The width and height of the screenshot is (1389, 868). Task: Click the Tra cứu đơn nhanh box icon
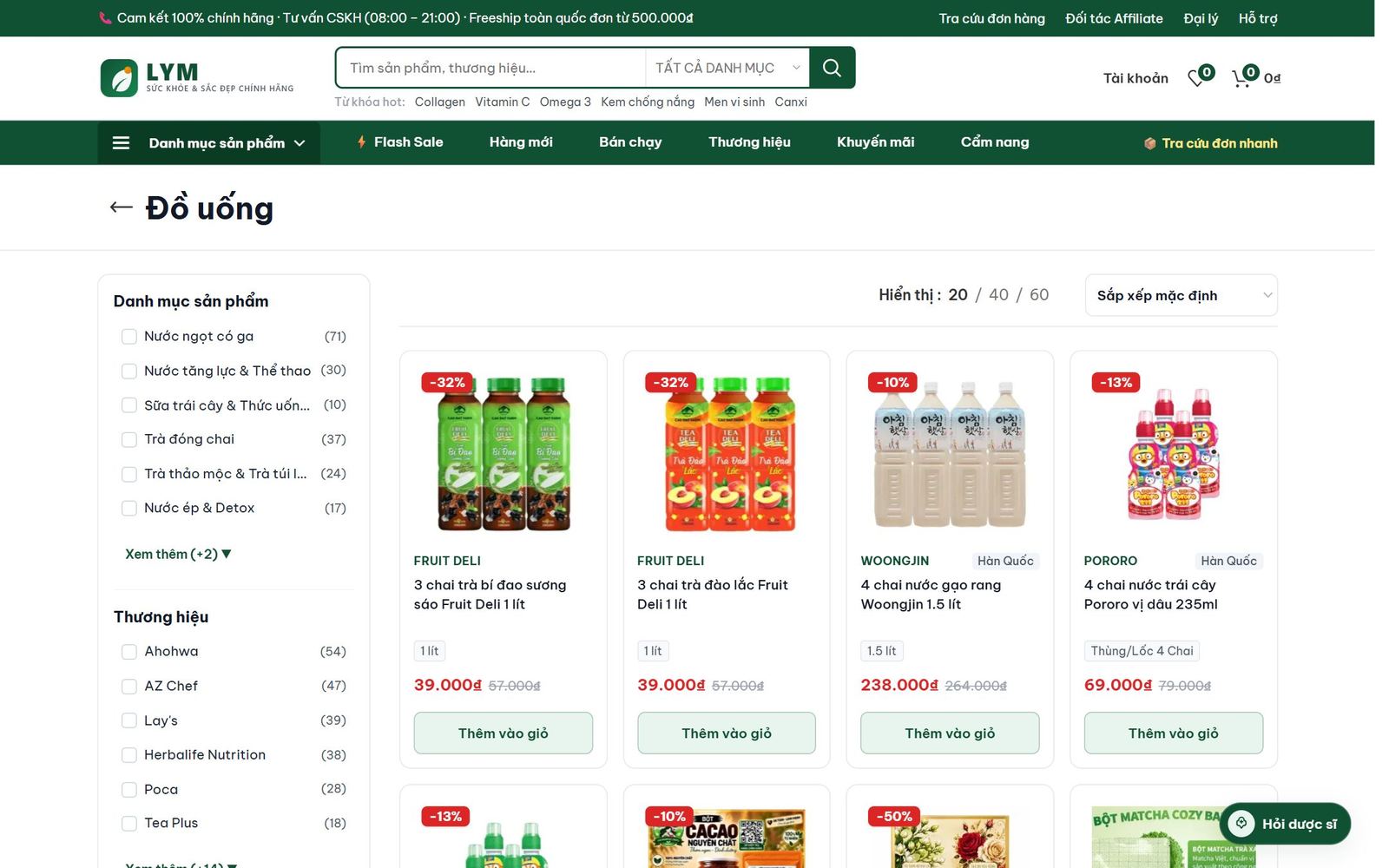click(x=1149, y=143)
